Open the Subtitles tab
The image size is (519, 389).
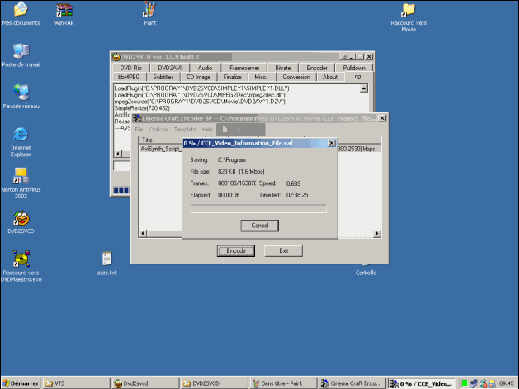[x=163, y=77]
